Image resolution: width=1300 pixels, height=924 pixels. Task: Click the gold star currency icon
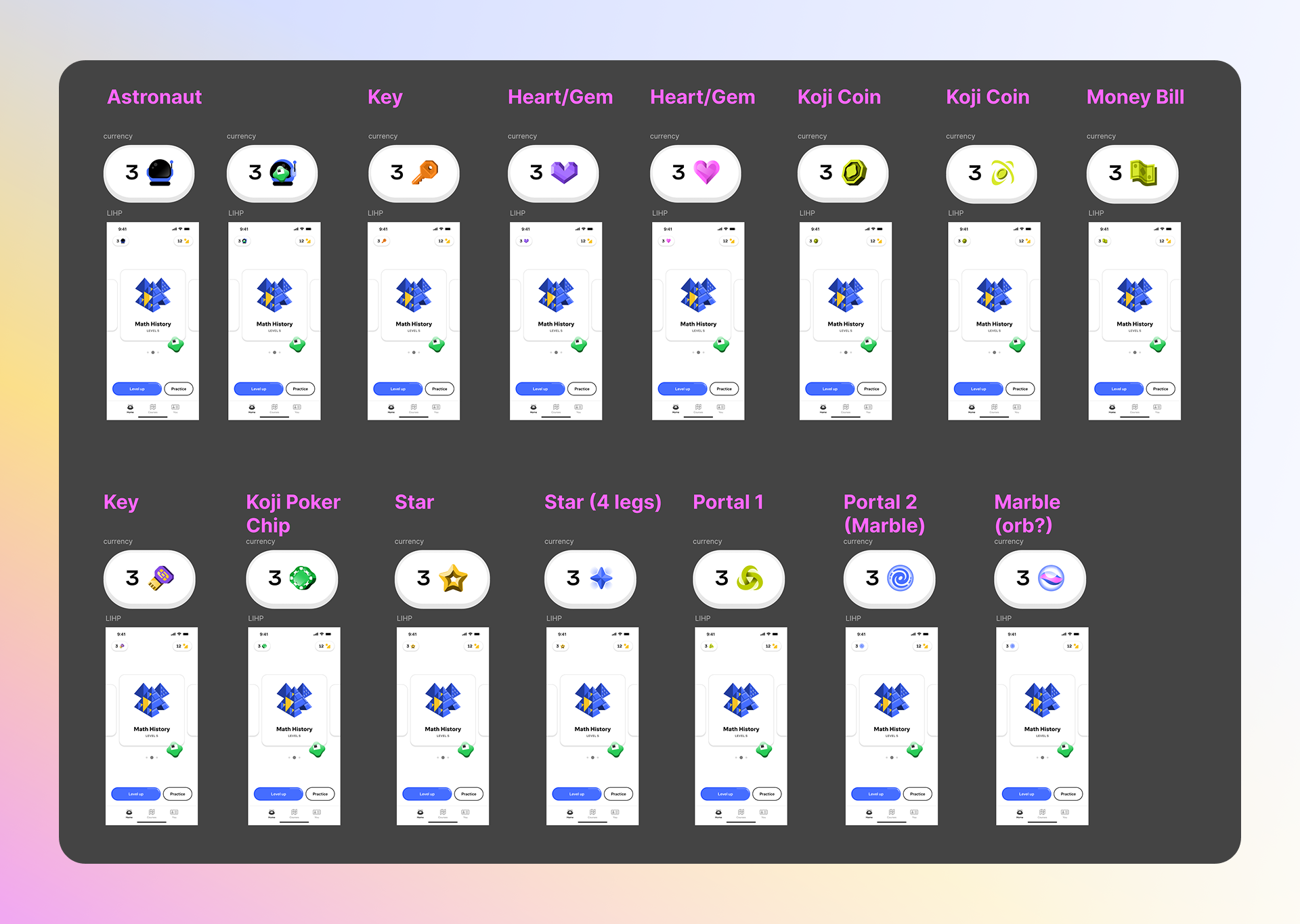point(453,578)
